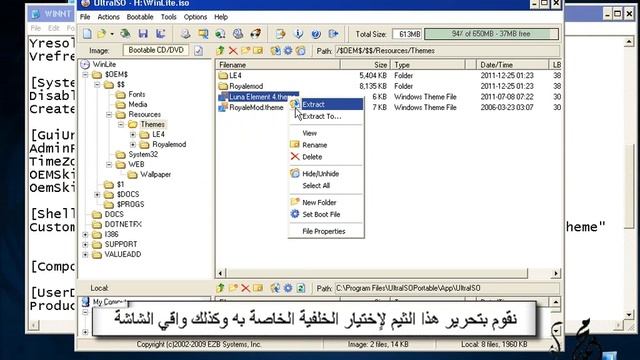Expand the VALUEADD tree node
Viewport: 640px width, 360px height.
(85, 255)
